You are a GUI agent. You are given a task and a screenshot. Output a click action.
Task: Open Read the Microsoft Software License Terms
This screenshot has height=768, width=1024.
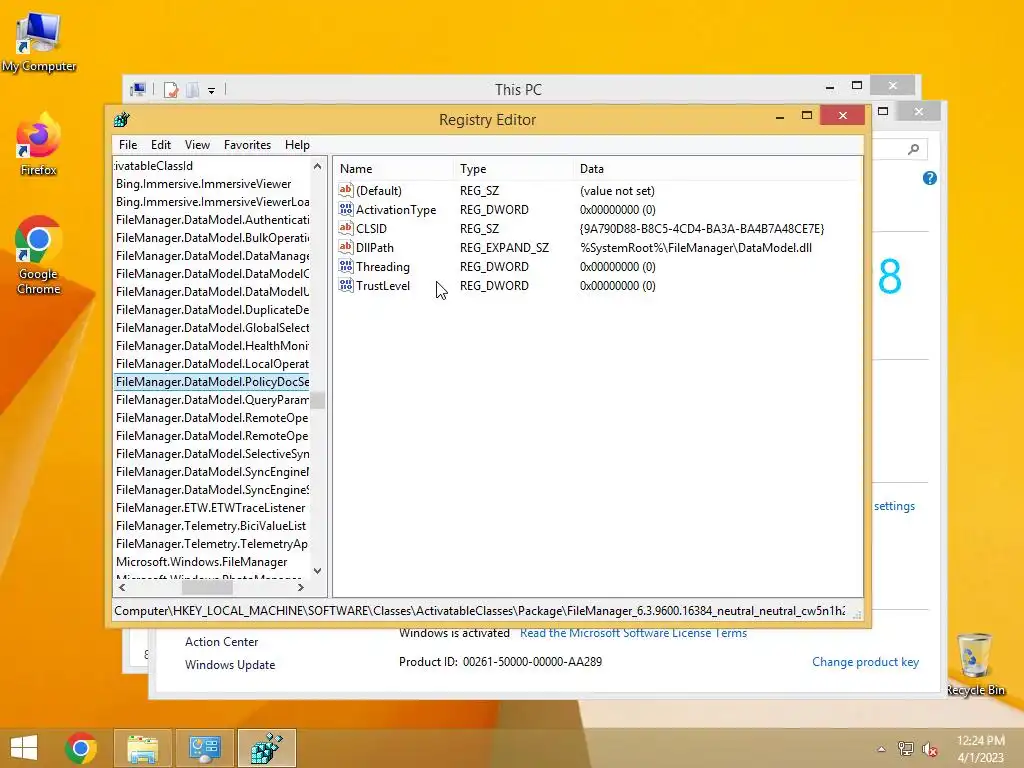[x=633, y=633]
